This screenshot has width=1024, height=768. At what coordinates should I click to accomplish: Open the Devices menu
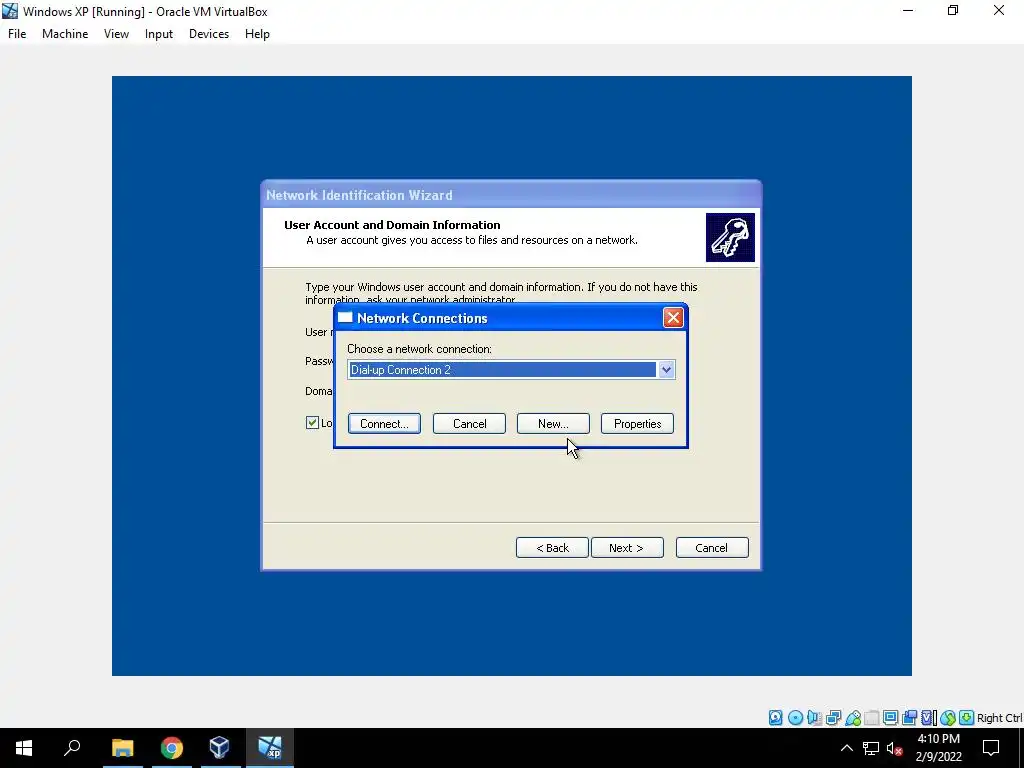[209, 34]
